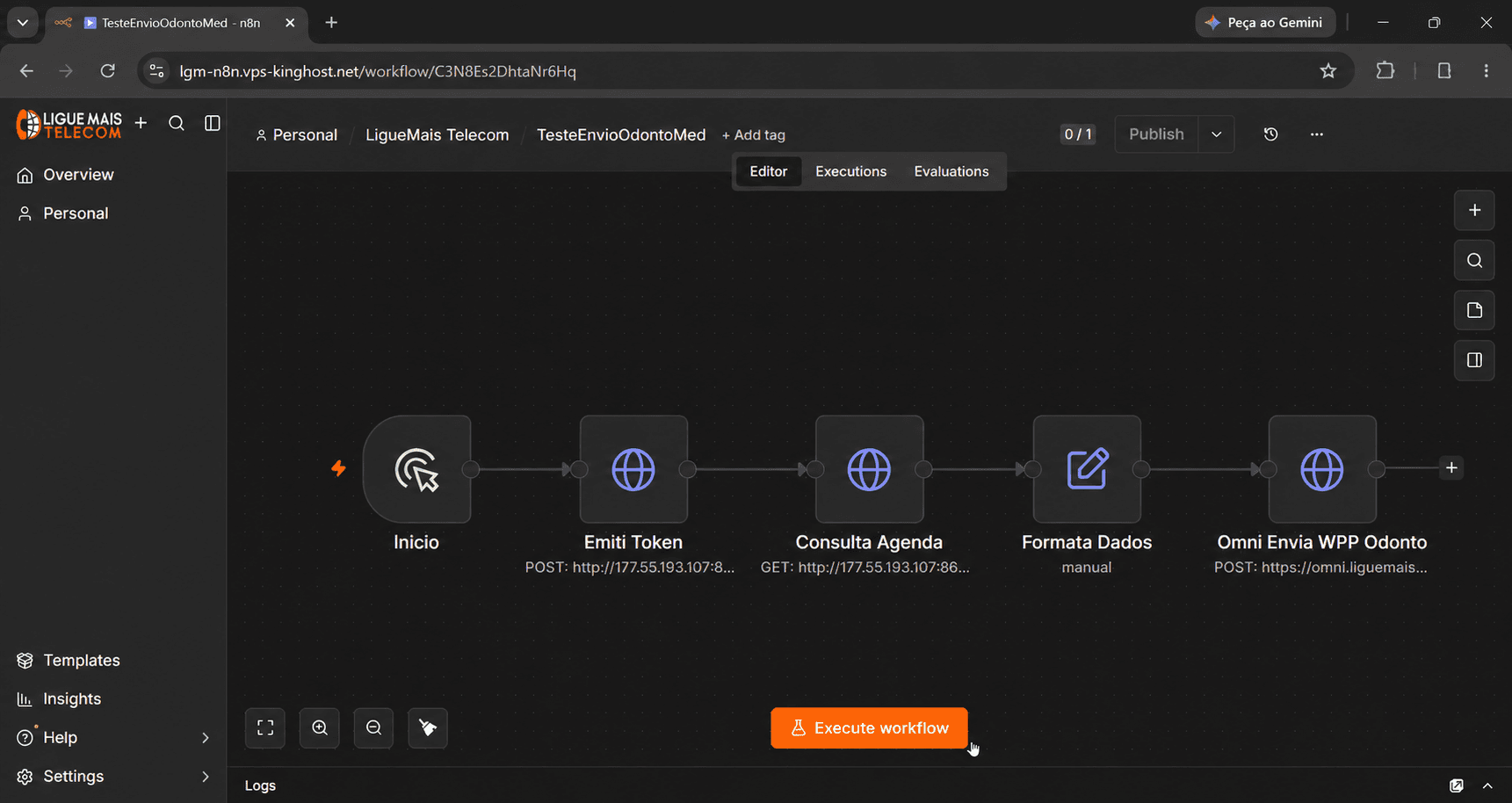Image resolution: width=1512 pixels, height=803 pixels.
Task: Click the Help question icon
Action: pyautogui.click(x=25, y=738)
